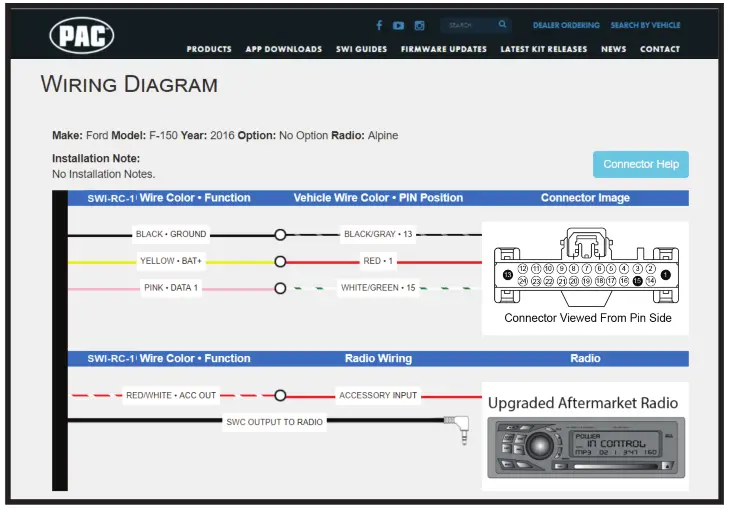Click Connector Viewed From Pin Side caption
729x510 pixels.
588,318
